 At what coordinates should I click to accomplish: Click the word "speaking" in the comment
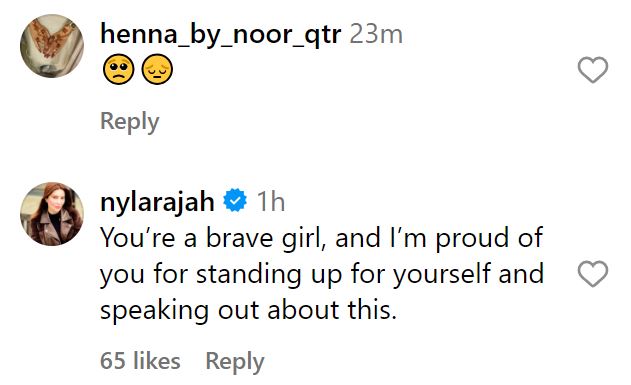(x=155, y=311)
